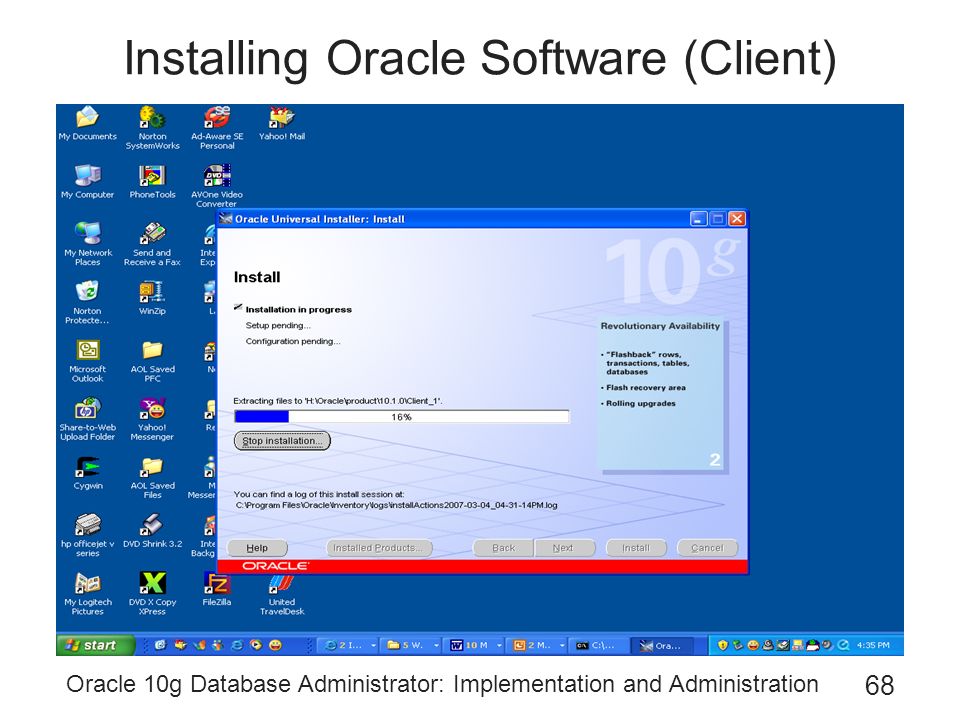The width and height of the screenshot is (960, 720).
Task: Click the My Logitech Pictures icon
Action: pyautogui.click(x=87, y=593)
